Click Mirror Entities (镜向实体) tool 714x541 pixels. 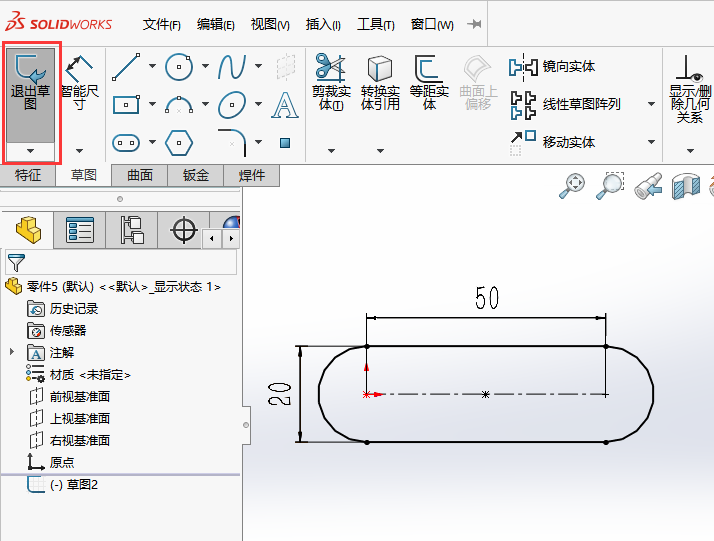[552, 67]
